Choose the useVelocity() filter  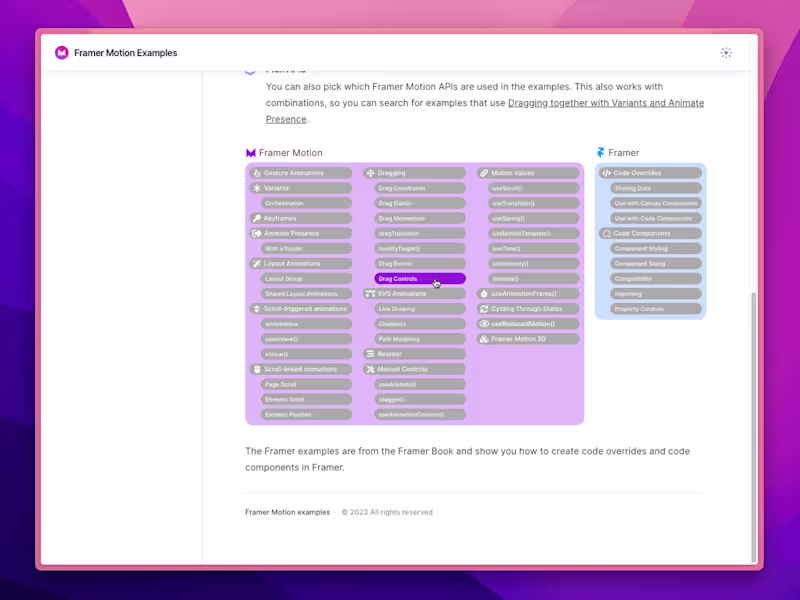click(534, 263)
